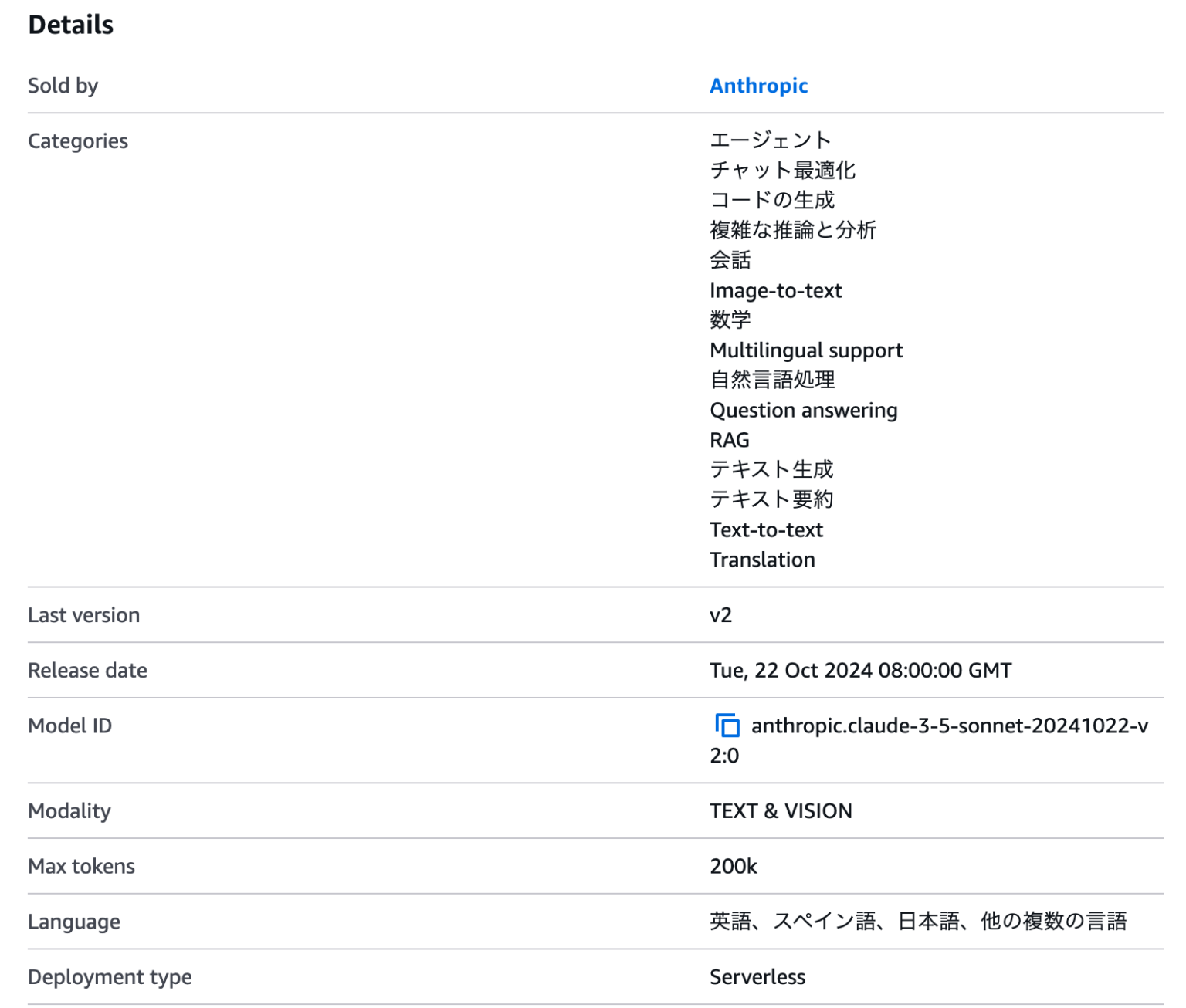Select the Question answering category
Screen dimensions: 1186x1008
click(804, 410)
